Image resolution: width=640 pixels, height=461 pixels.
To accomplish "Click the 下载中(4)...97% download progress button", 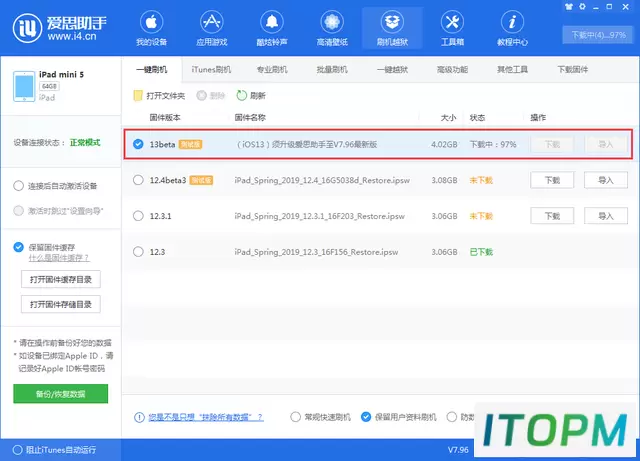I will (x=598, y=35).
